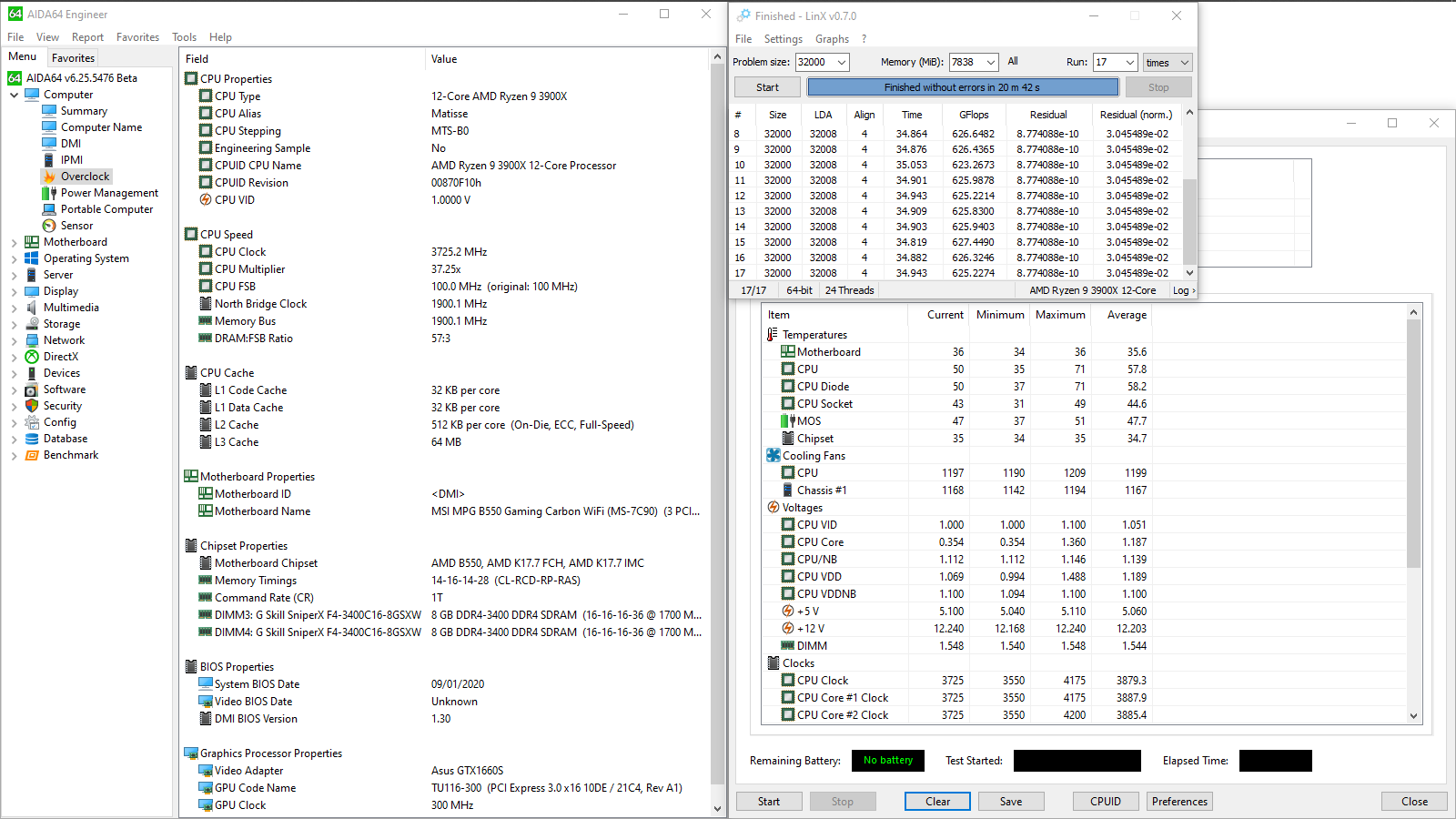Click the Start button in LinX
Viewport: 1456px width, 819px height.
click(767, 87)
